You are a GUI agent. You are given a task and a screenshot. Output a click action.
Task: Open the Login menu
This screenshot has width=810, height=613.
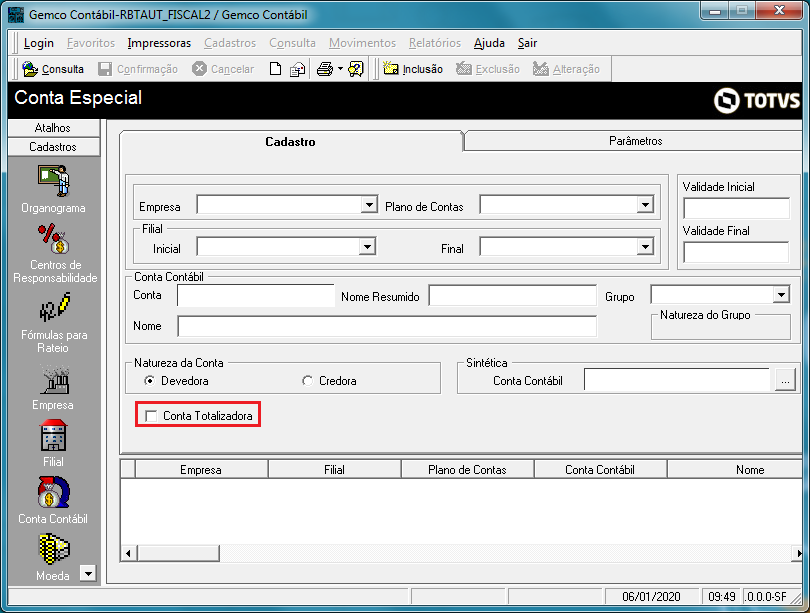[x=39, y=43]
